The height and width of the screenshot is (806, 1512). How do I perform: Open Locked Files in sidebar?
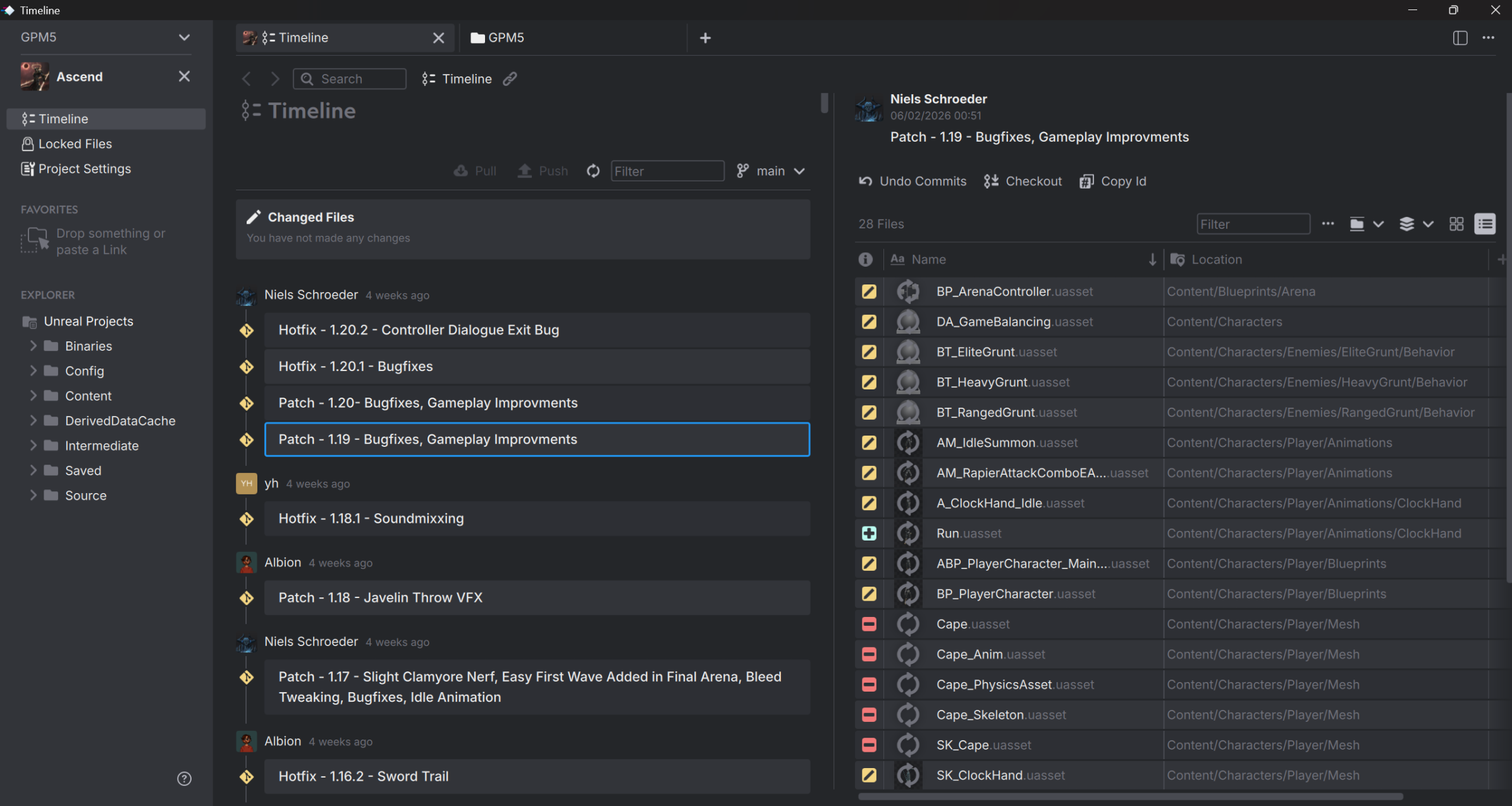[75, 144]
